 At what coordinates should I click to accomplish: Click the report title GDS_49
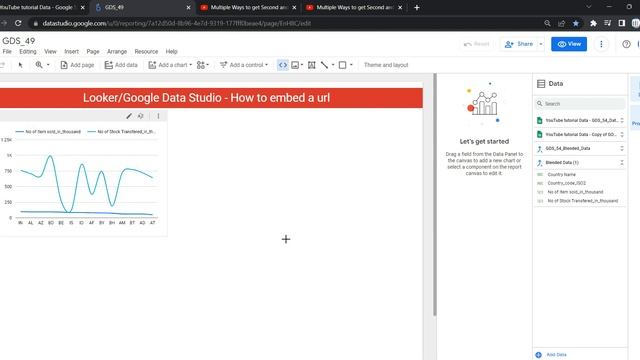19,41
